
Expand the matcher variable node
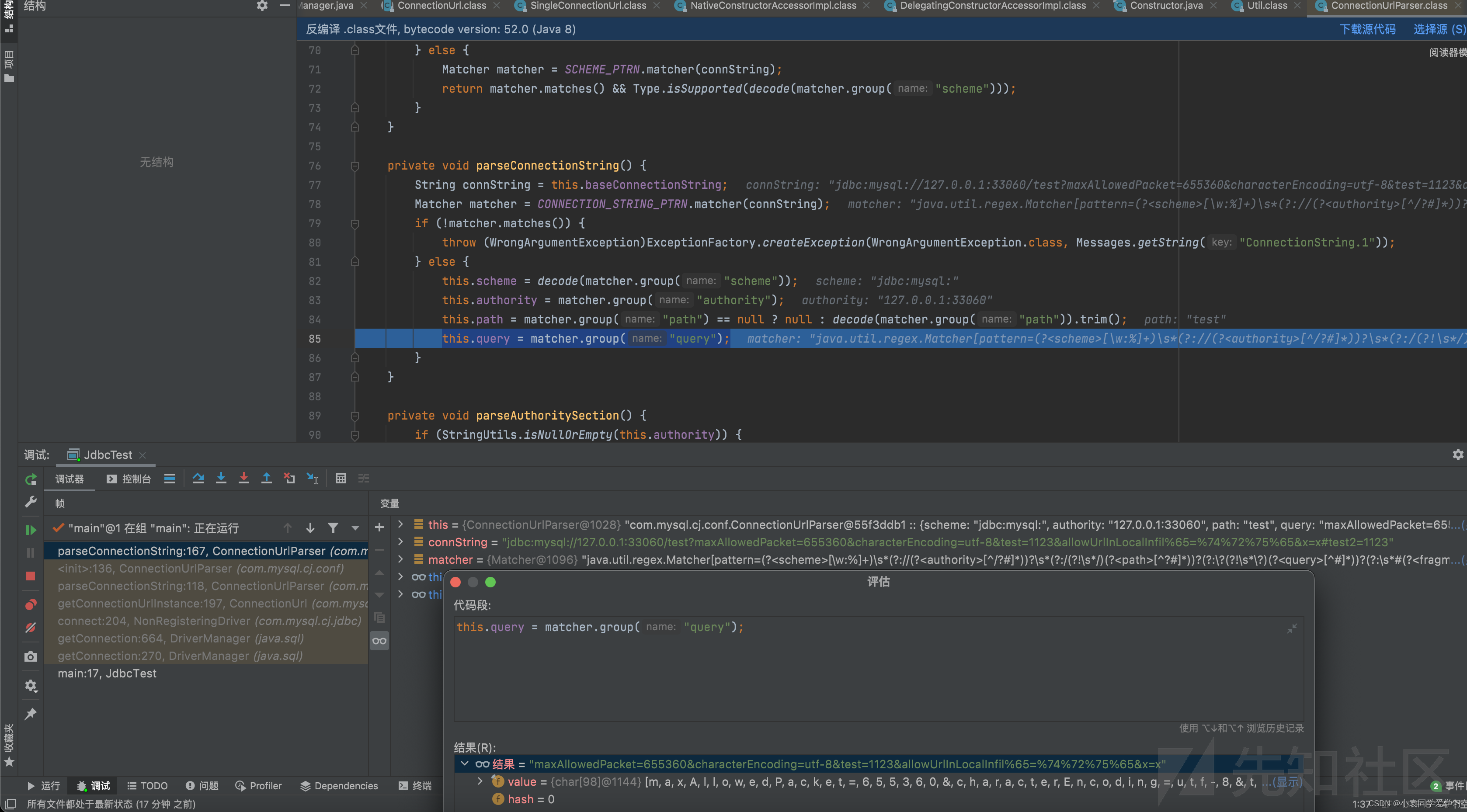pos(400,559)
